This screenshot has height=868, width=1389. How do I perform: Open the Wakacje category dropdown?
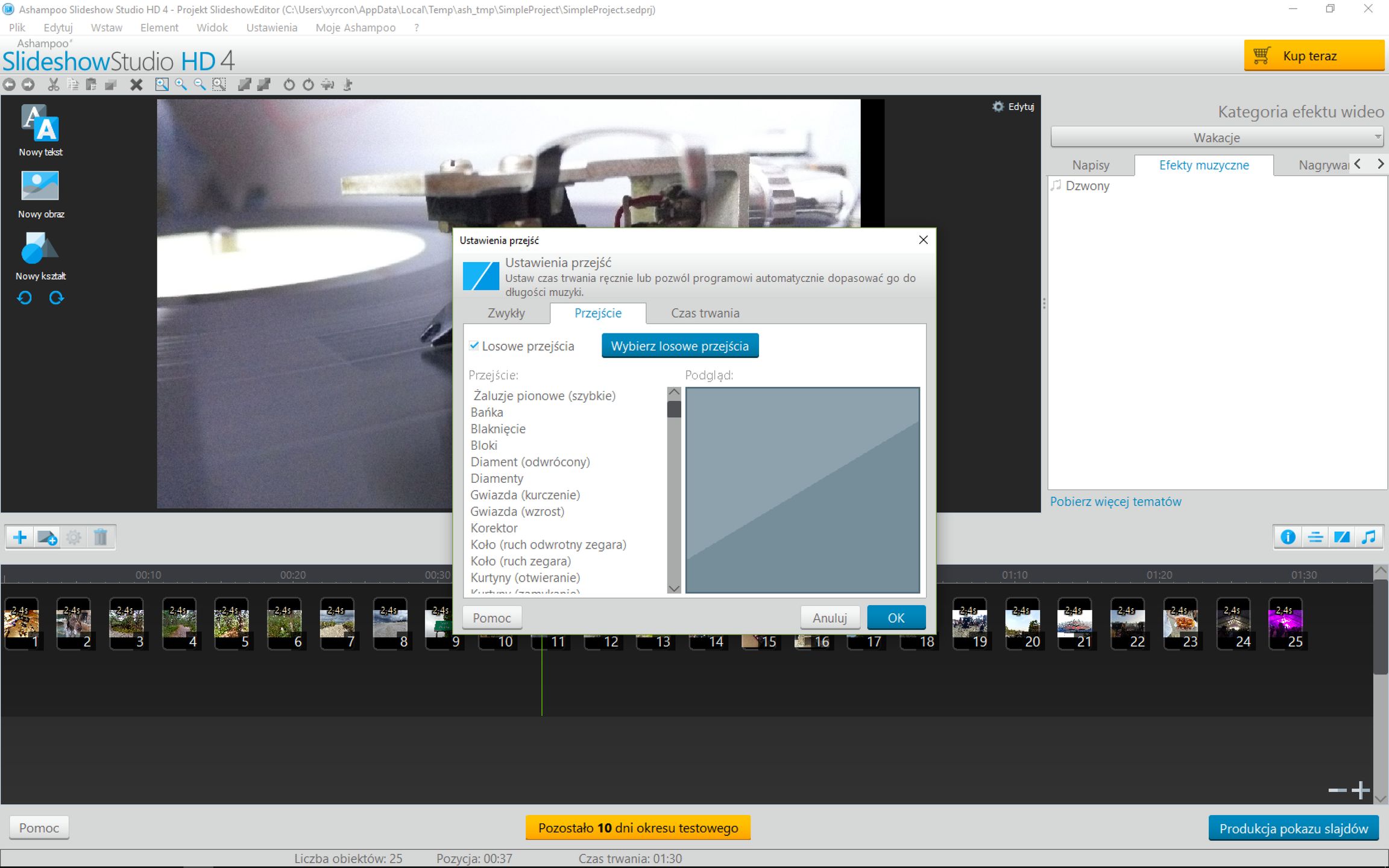coord(1218,137)
